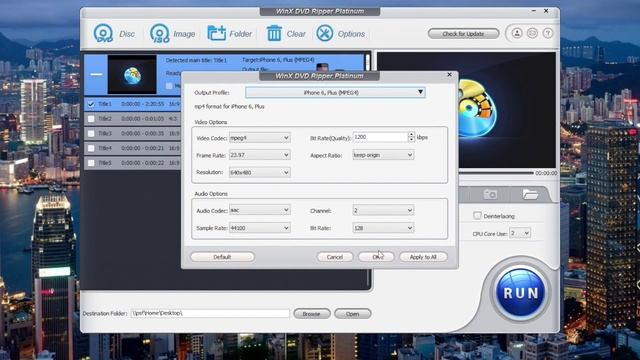
Task: Uncheck the Title1 checkbox
Action: pyautogui.click(x=91, y=104)
